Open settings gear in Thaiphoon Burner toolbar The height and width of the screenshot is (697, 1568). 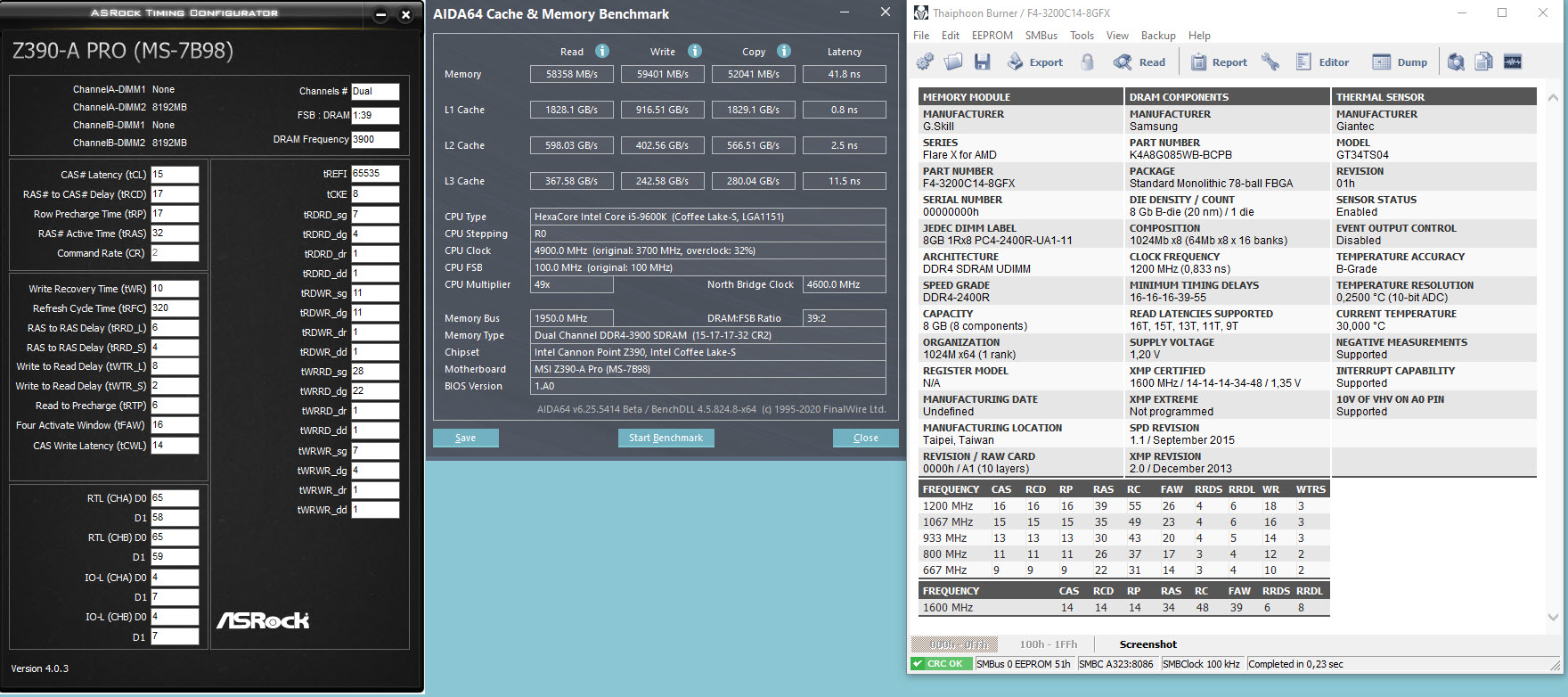(926, 61)
